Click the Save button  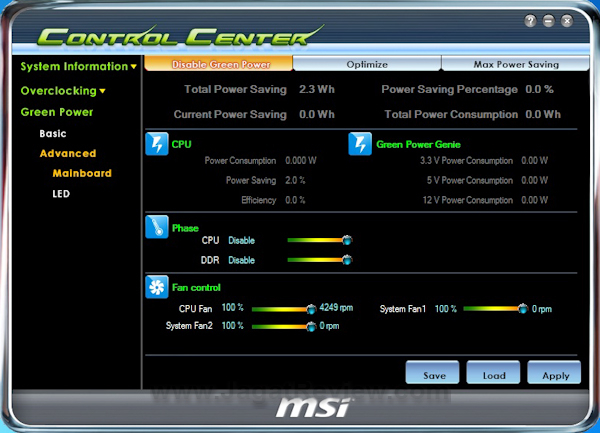click(x=432, y=372)
